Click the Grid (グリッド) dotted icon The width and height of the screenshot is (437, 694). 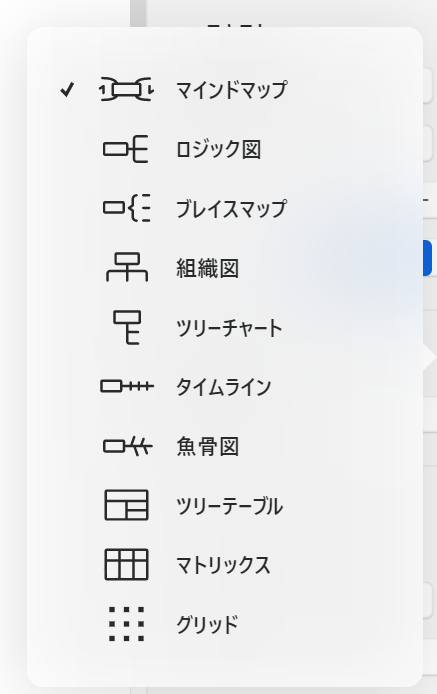point(127,624)
